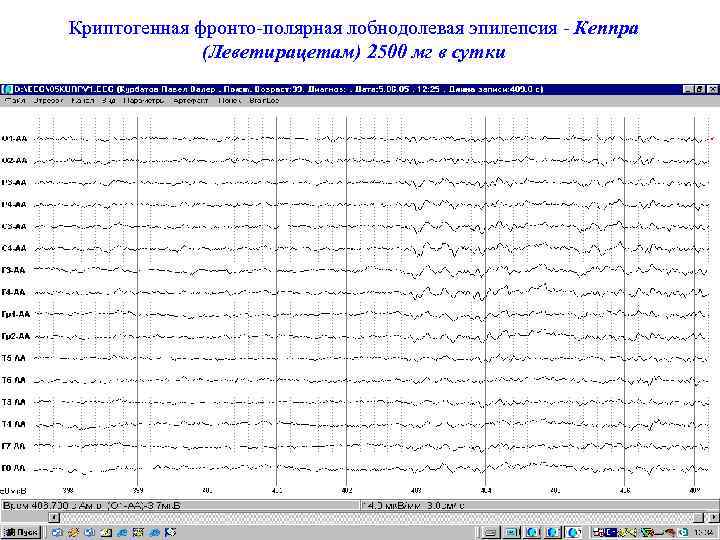Image resolution: width=720 pixels, height=540 pixels.
Task: Click the EEG window title bar icon
Action: pos(6,89)
